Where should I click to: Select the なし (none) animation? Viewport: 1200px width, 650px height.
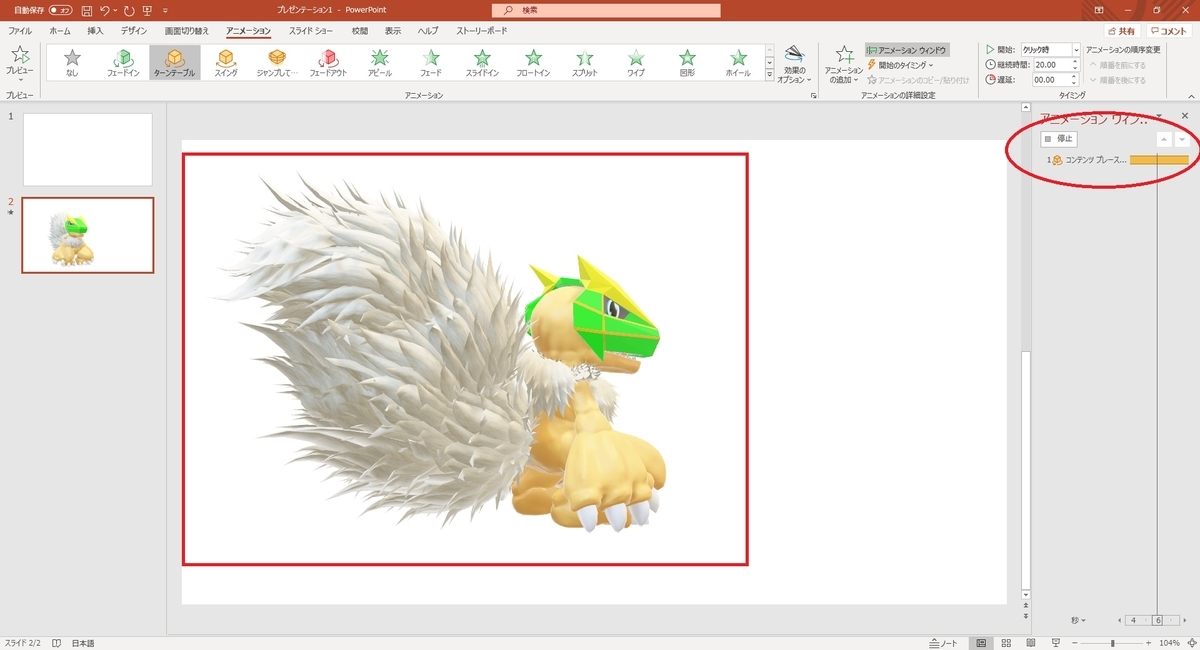coord(71,64)
